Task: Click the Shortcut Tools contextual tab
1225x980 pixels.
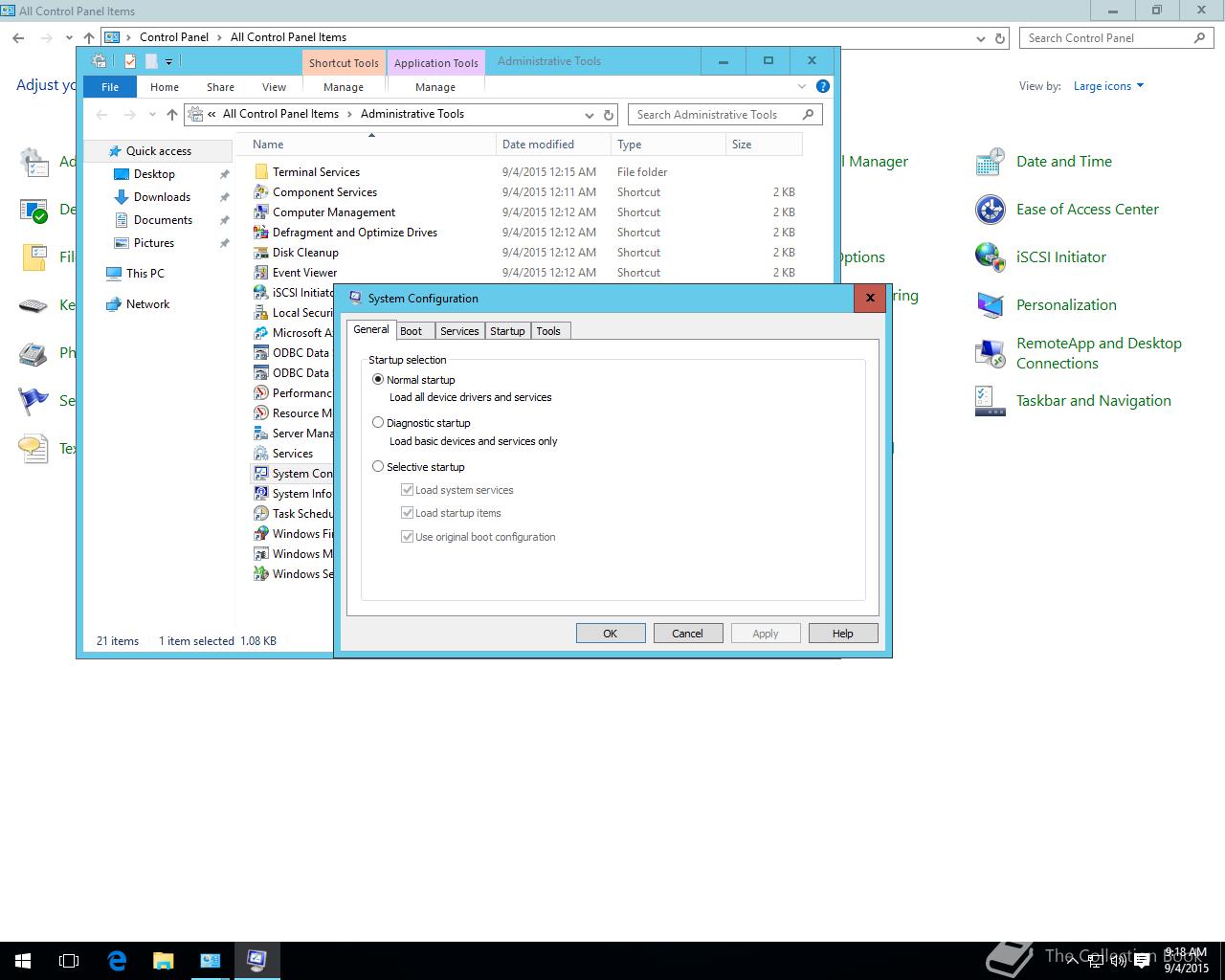Action: [x=344, y=63]
